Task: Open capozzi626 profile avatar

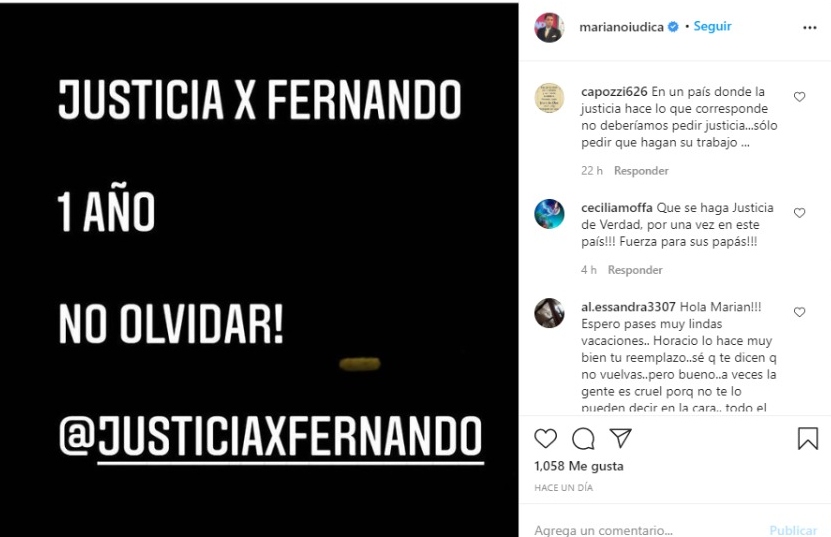Action: (549, 98)
